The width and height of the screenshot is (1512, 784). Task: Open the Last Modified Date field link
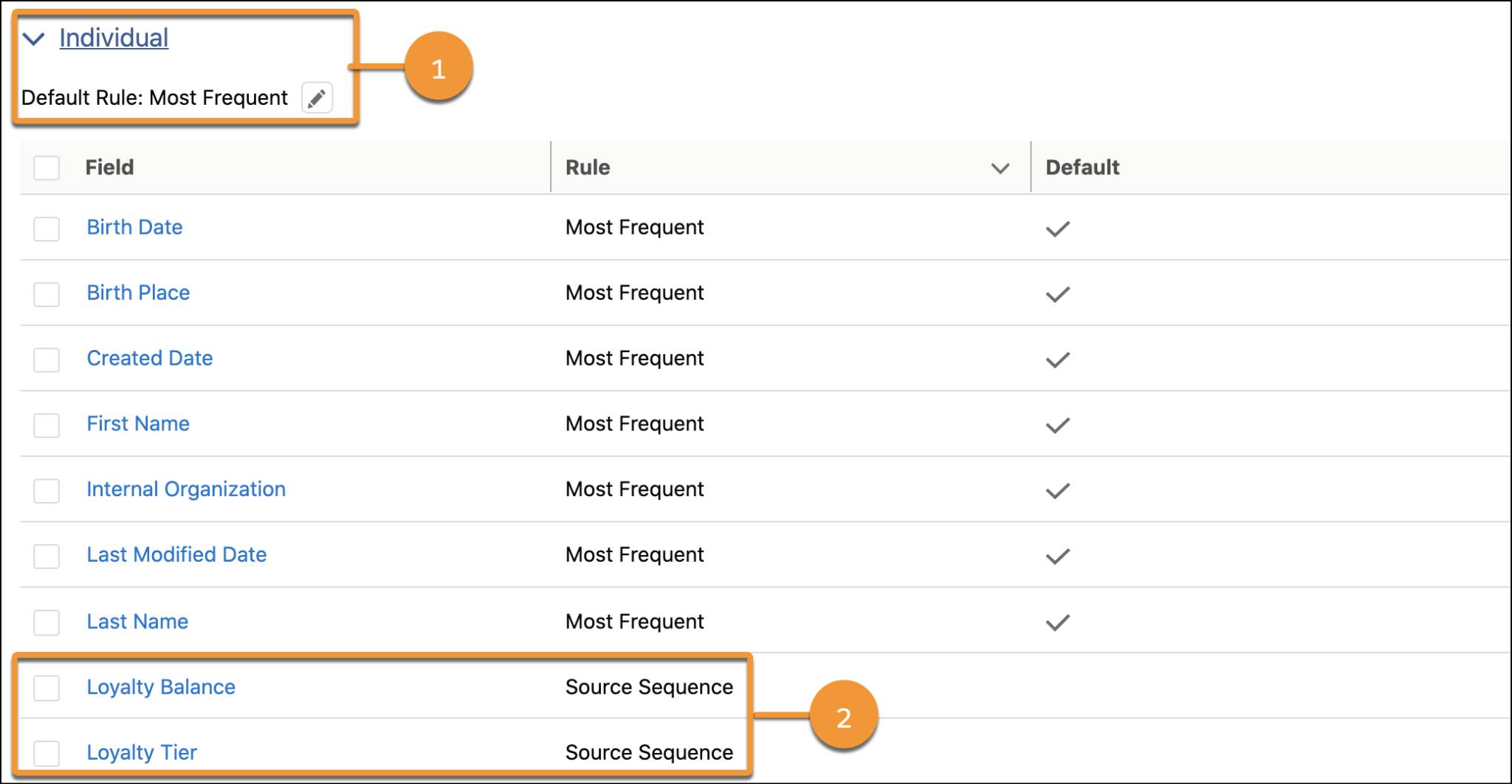click(x=176, y=555)
